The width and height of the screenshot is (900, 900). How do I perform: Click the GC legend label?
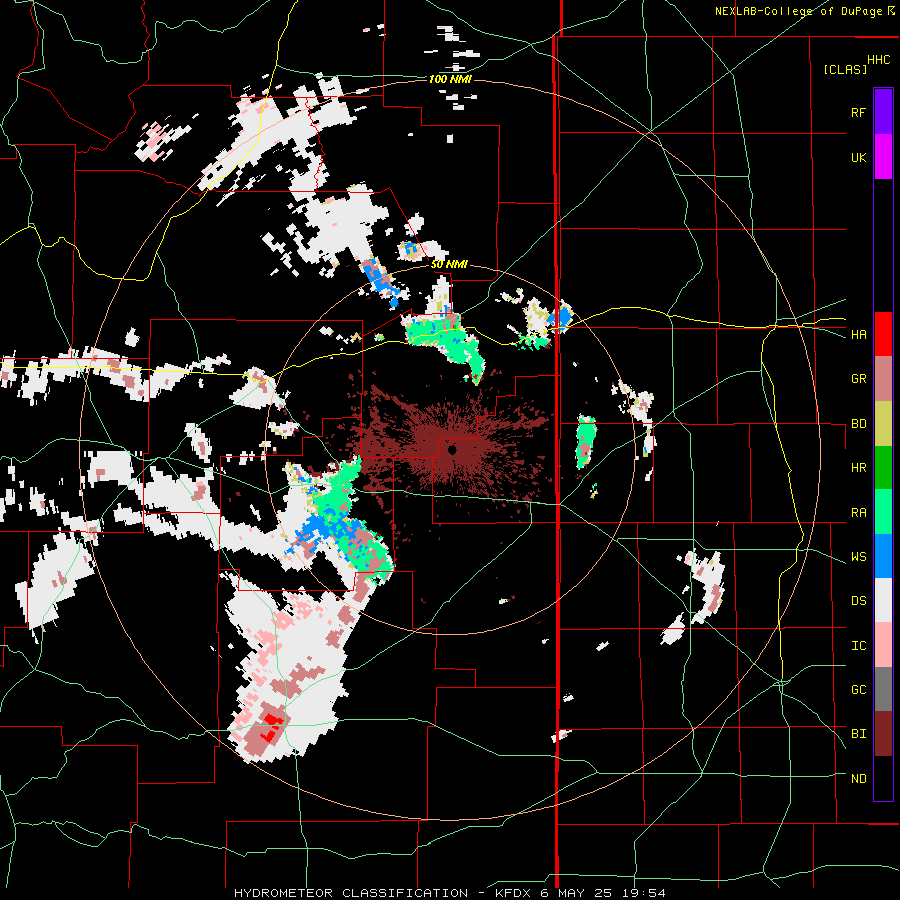(x=858, y=690)
